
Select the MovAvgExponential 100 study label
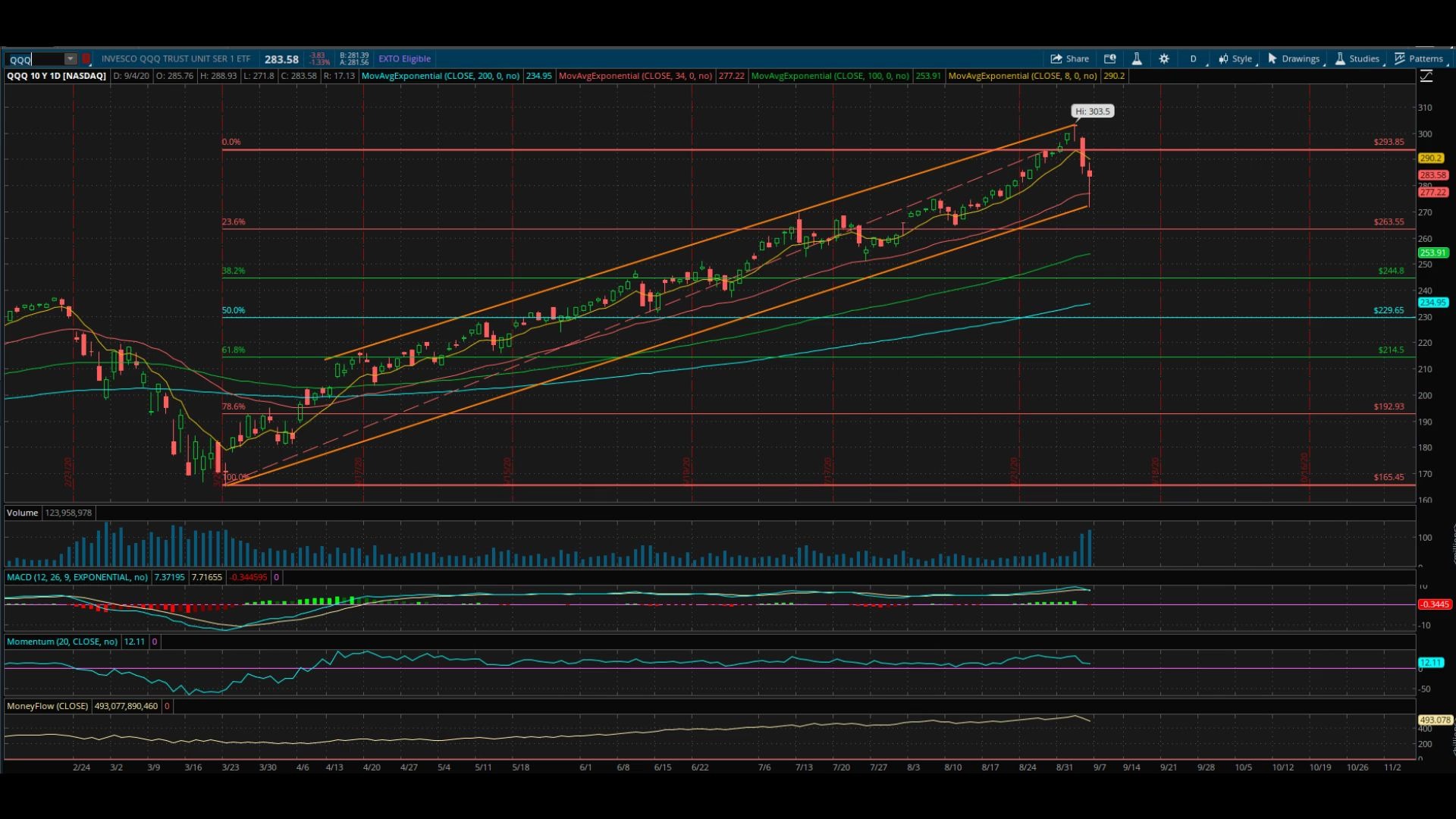[830, 76]
